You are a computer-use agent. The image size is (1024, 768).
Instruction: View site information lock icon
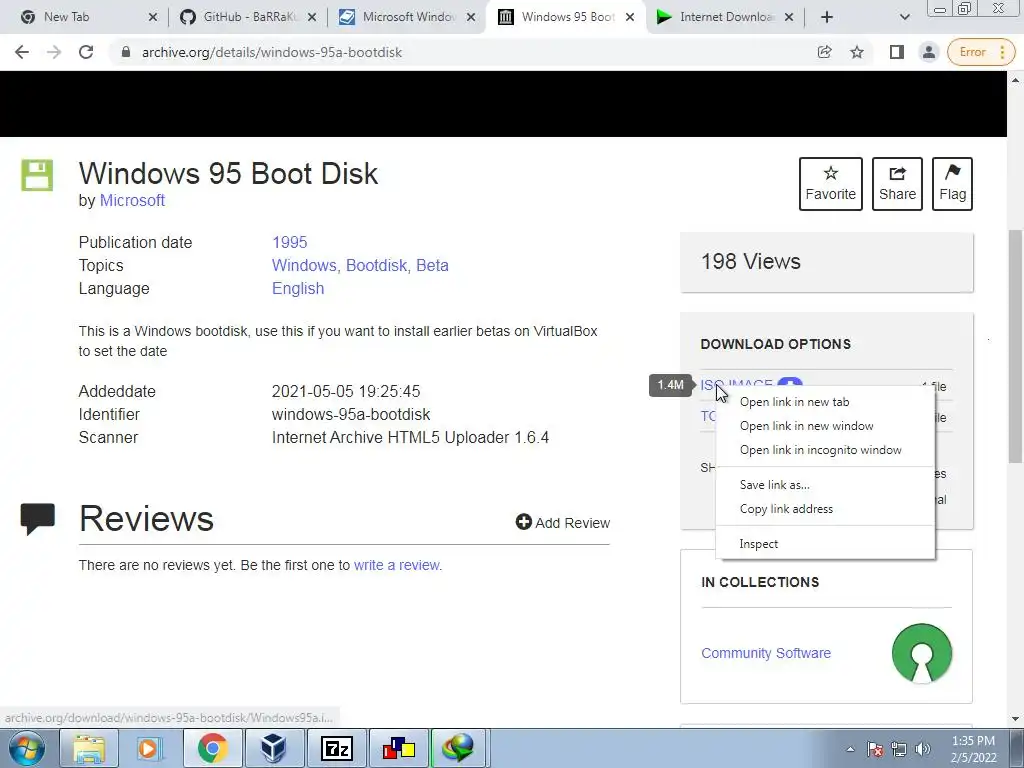coord(126,52)
